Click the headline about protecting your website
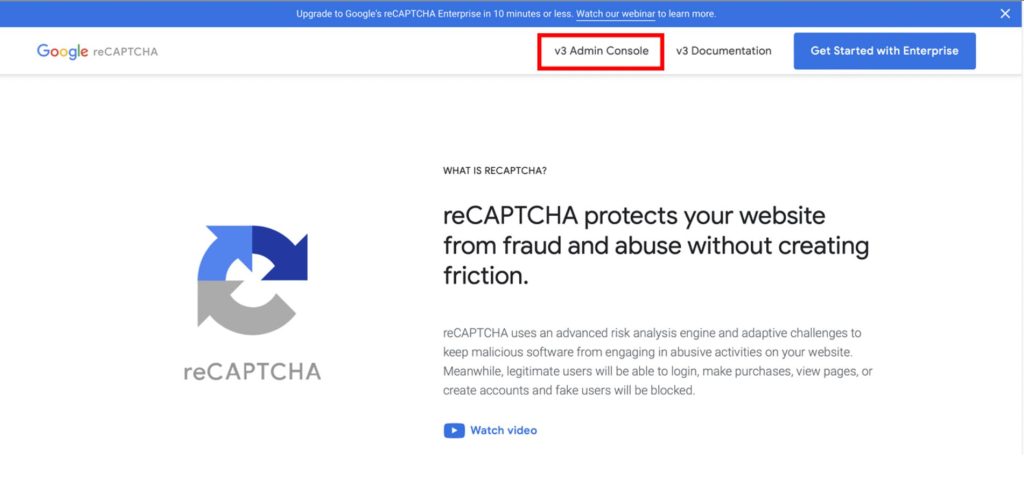 click(x=655, y=245)
